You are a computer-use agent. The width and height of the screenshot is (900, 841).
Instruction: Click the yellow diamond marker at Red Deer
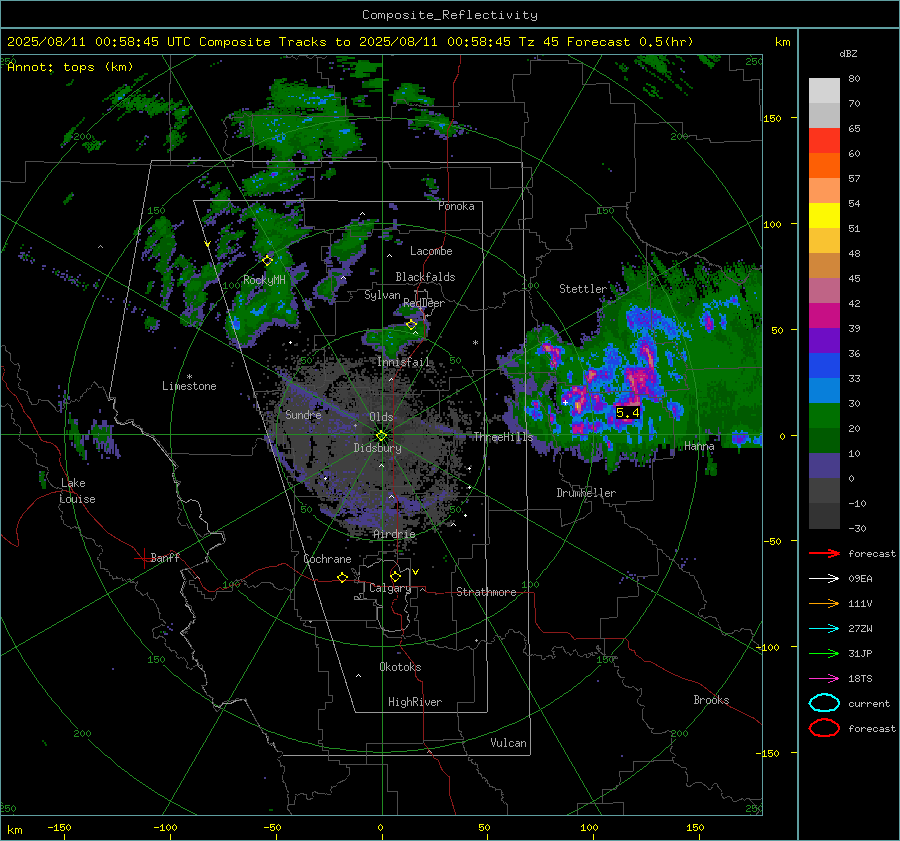[411, 325]
